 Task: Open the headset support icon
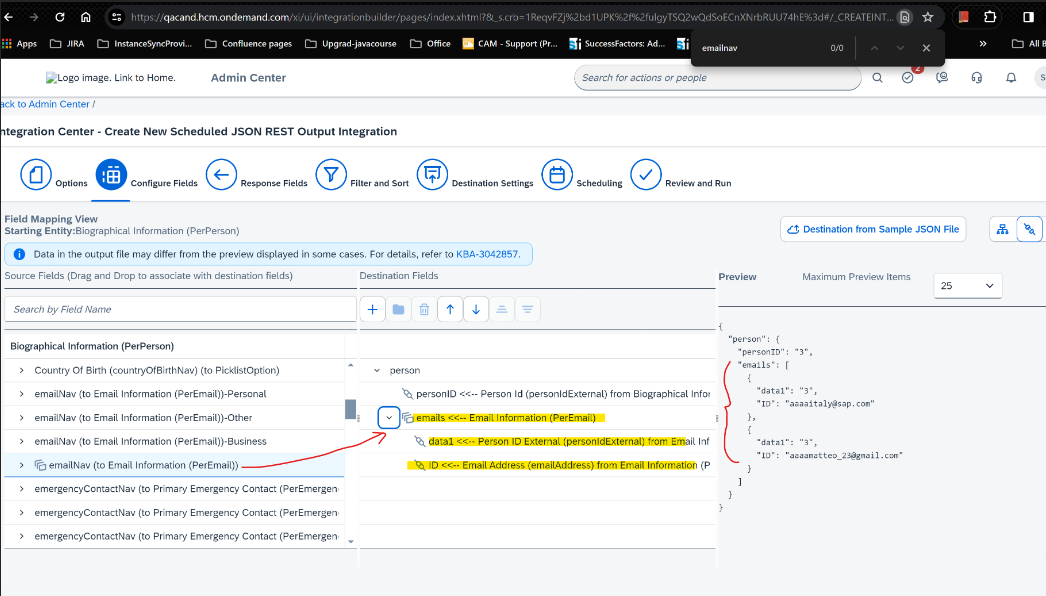pyautogui.click(x=977, y=77)
